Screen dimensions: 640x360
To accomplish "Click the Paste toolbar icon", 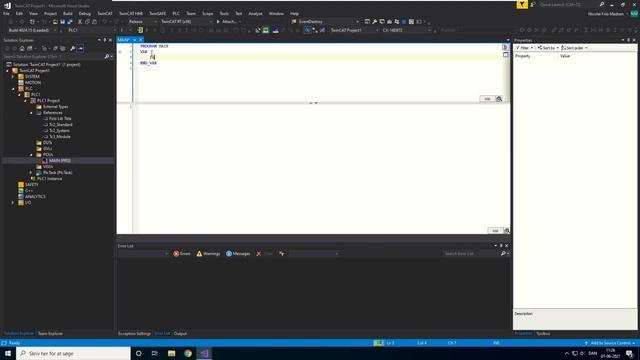I will click(94, 22).
